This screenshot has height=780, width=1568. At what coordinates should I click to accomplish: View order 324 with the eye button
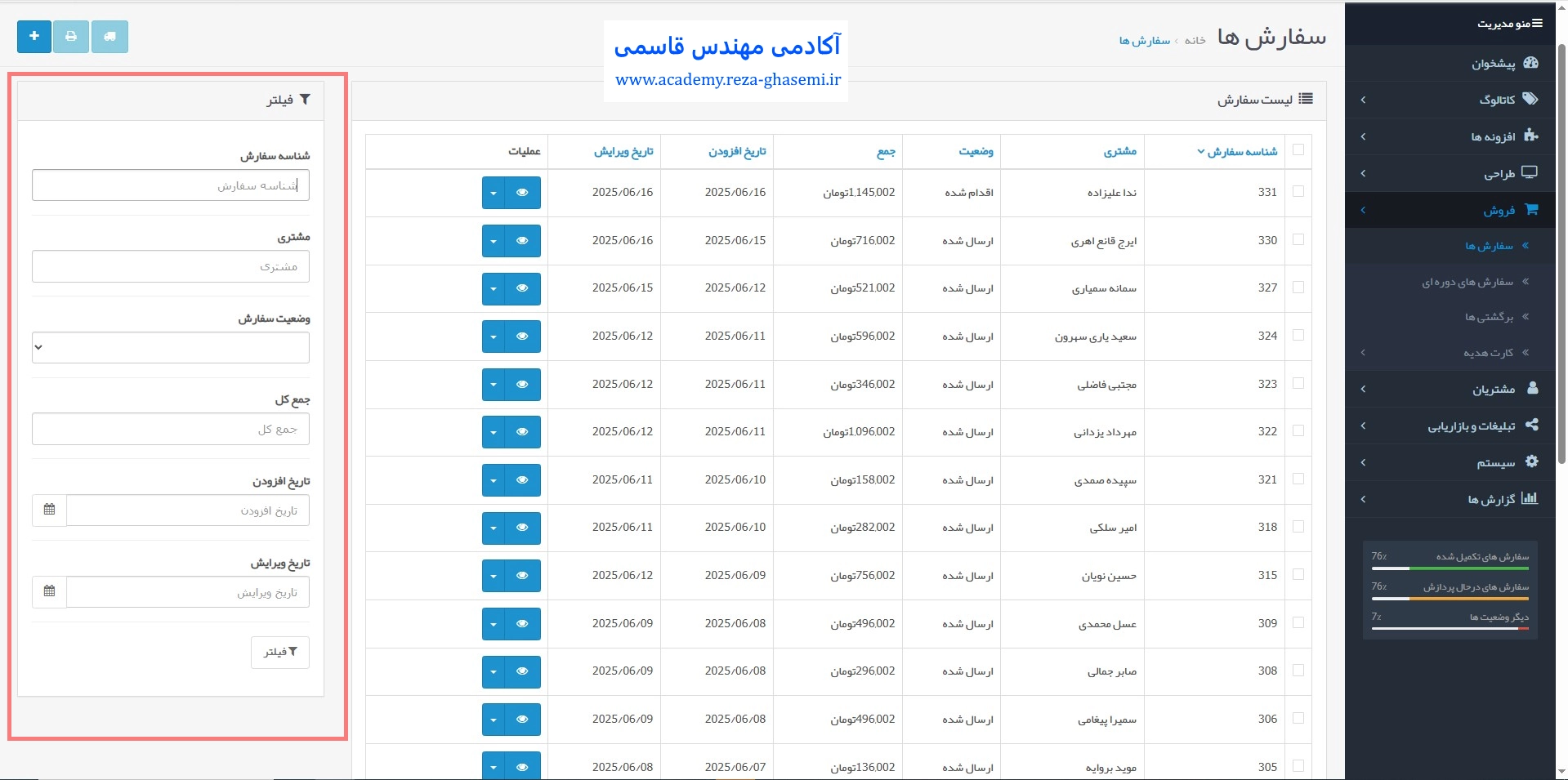coord(523,337)
